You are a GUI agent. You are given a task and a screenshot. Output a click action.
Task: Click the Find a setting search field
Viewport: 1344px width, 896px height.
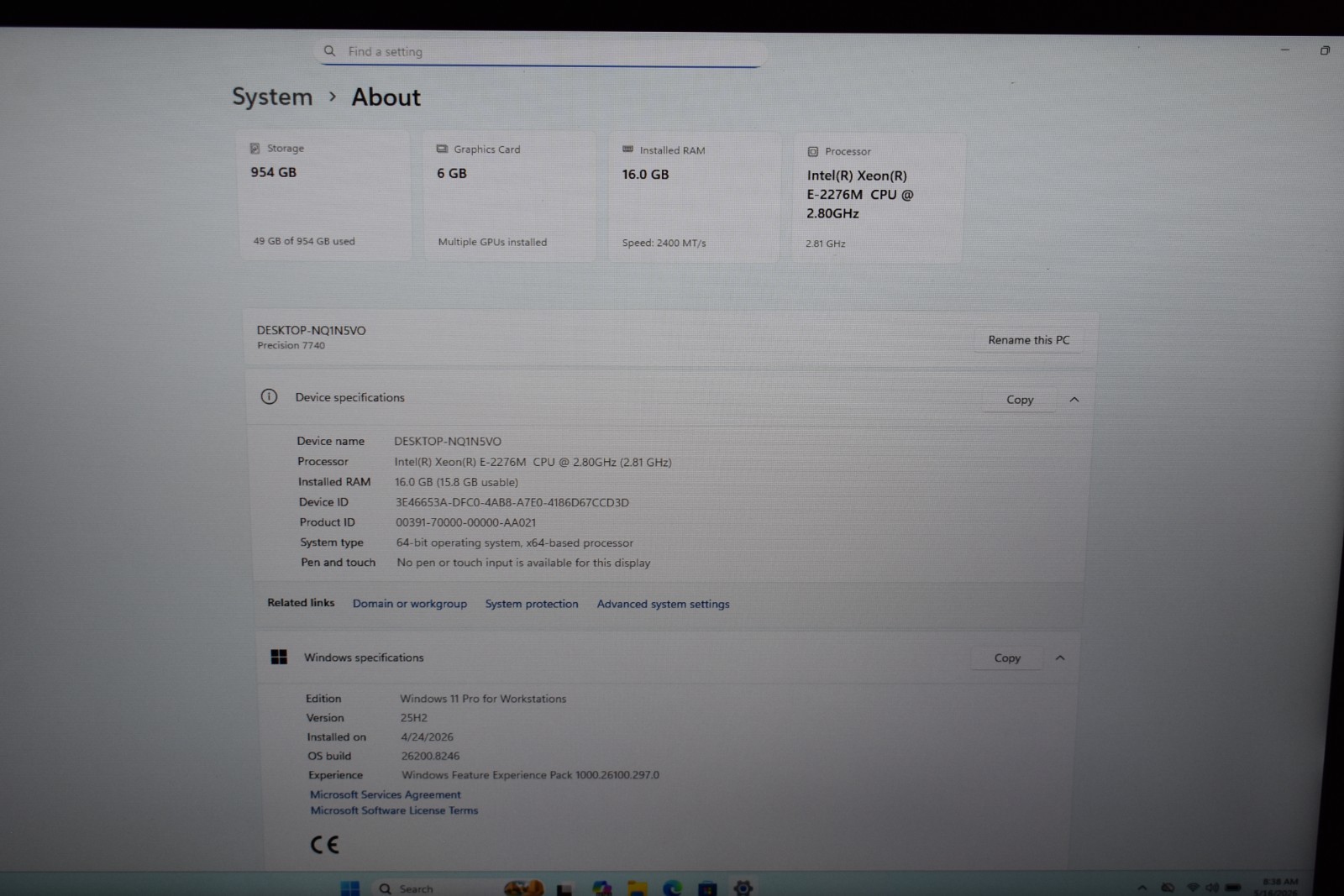tap(539, 52)
